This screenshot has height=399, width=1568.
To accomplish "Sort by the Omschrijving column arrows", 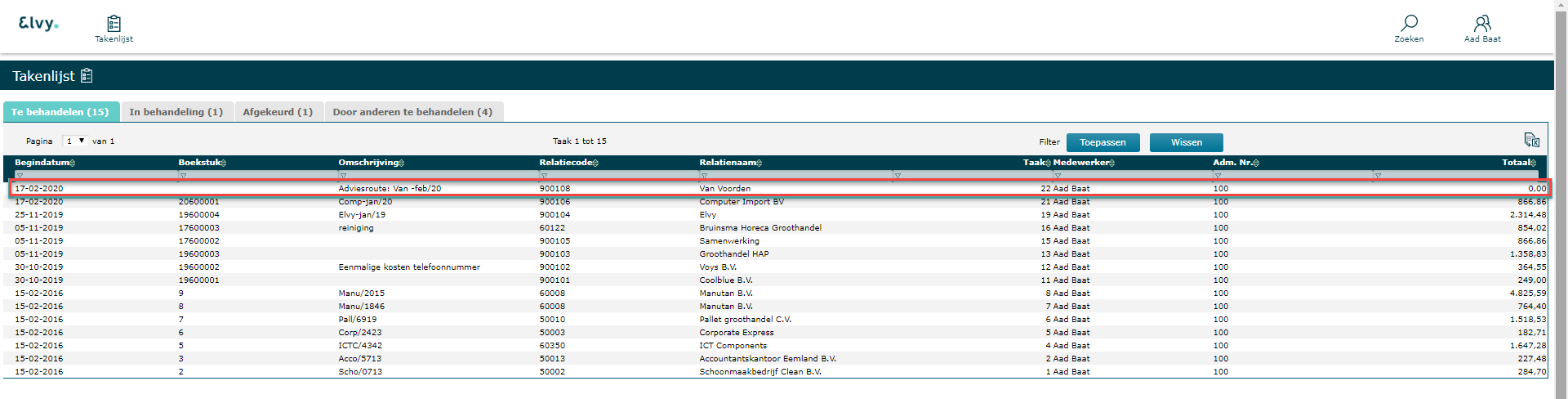I will click(x=401, y=164).
